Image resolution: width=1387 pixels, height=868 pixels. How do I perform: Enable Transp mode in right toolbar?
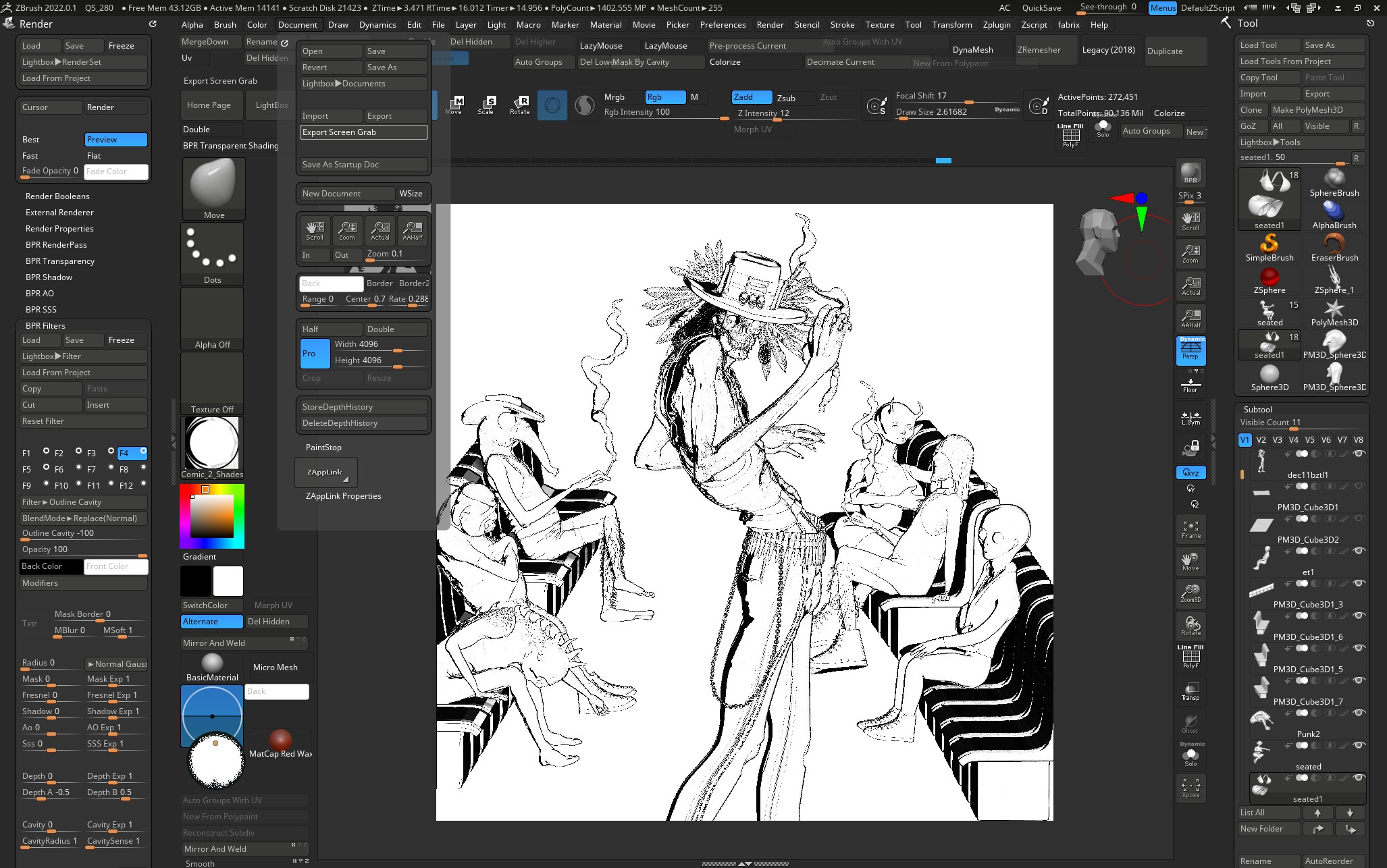(1190, 691)
